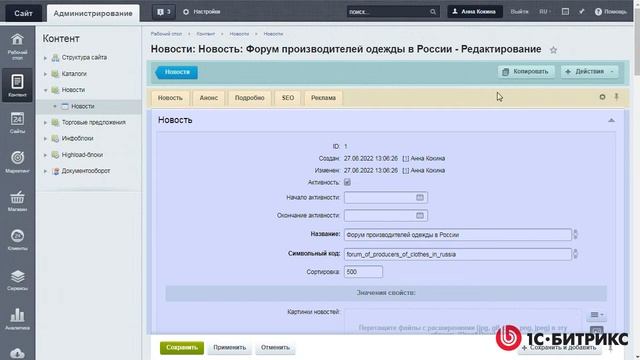Open calendar for Окончание активности
The height and width of the screenshot is (360, 640).
tap(420, 216)
